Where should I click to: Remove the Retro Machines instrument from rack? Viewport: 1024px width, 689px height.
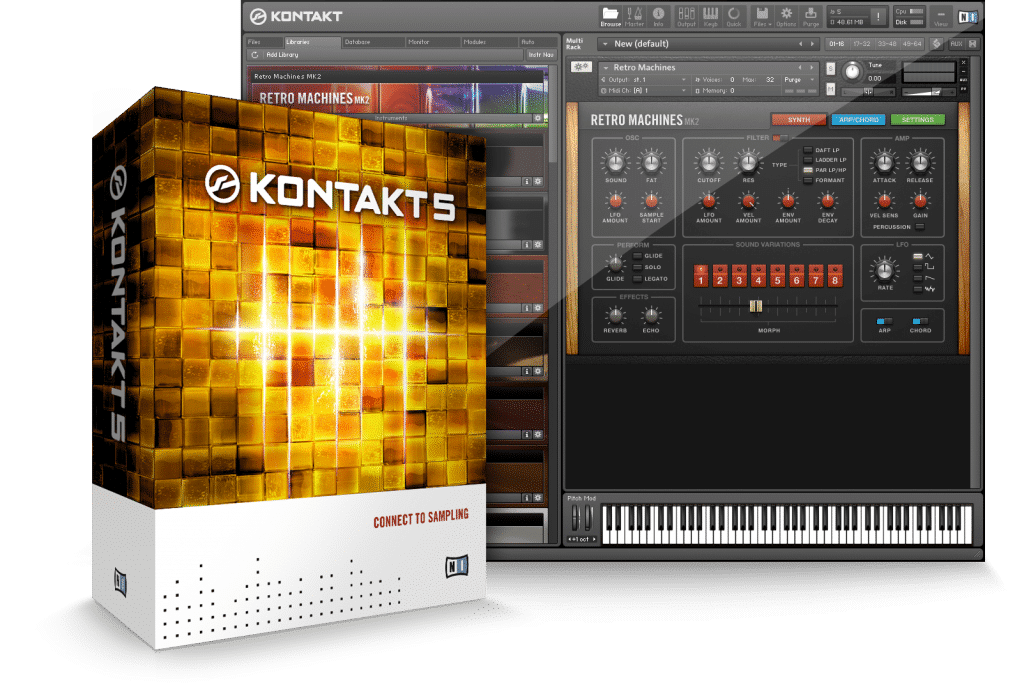tap(963, 63)
